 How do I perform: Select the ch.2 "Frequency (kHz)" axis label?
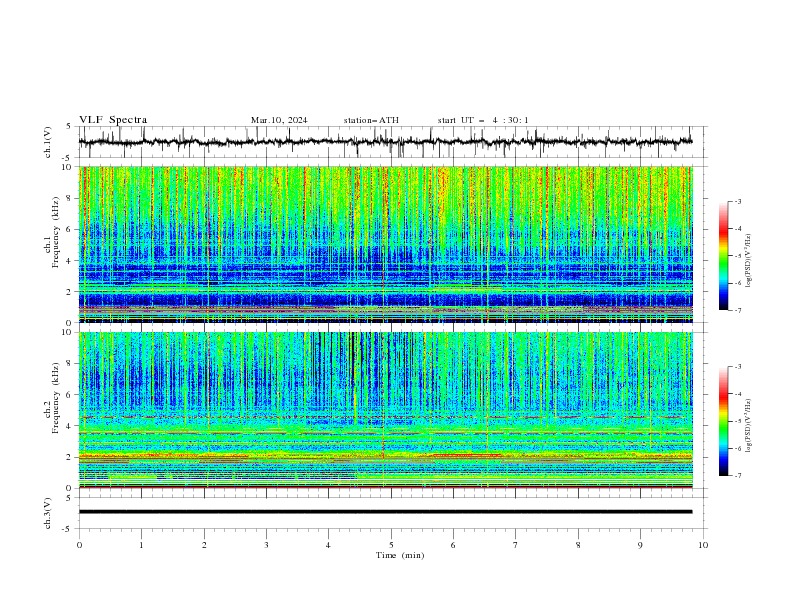pyautogui.click(x=56, y=398)
